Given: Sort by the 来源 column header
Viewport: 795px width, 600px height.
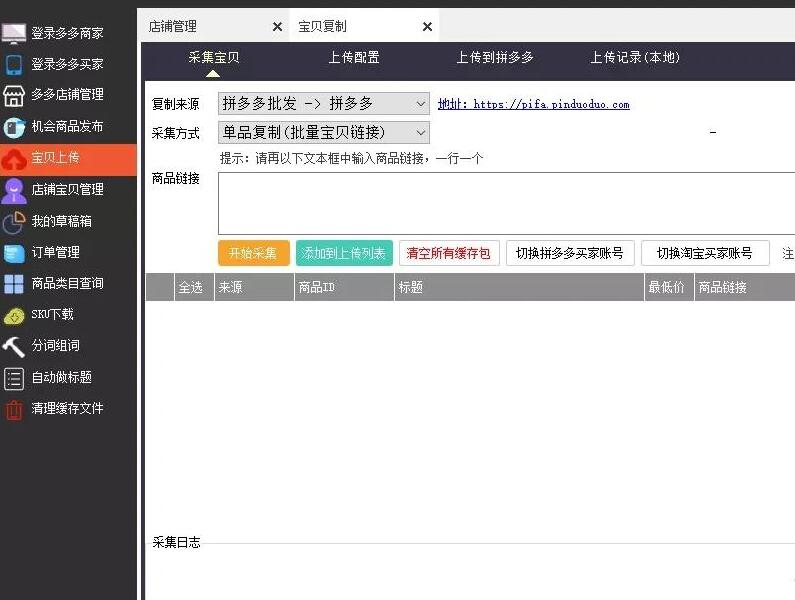Looking at the screenshot, I should [x=254, y=288].
